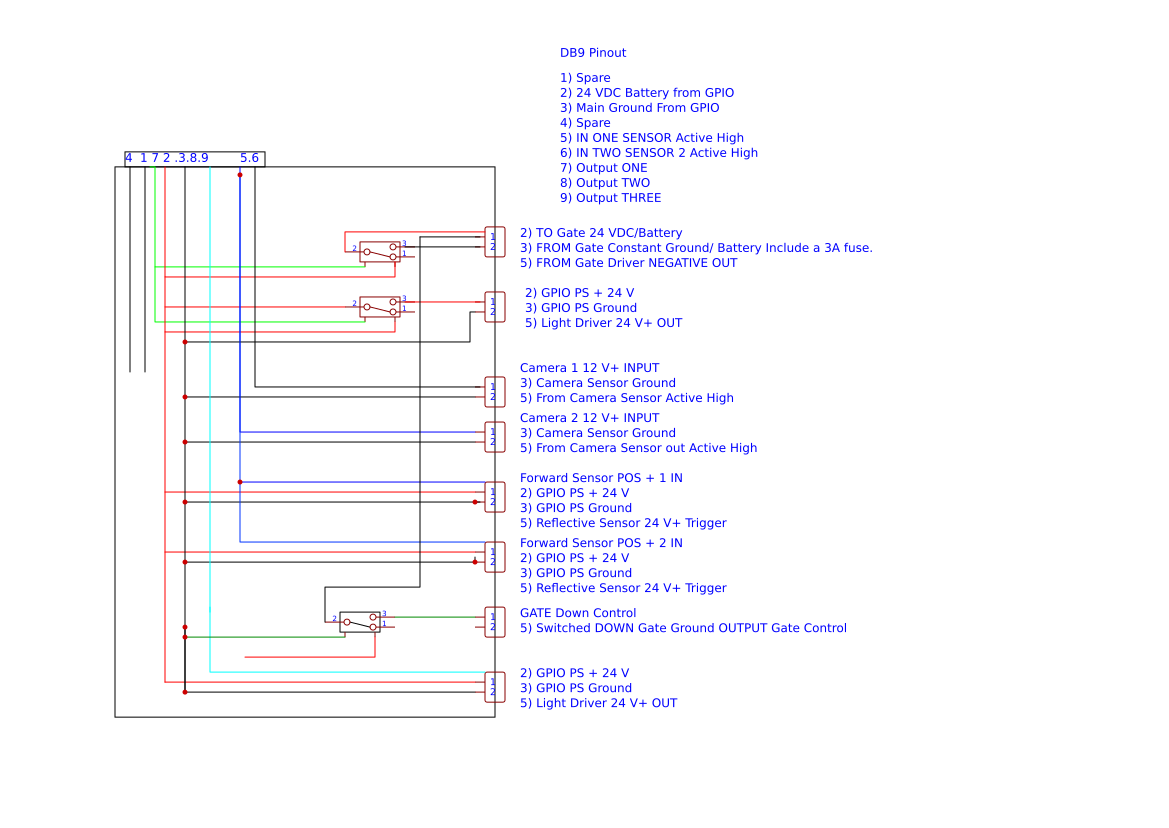Click the red junction dot on the blue wire
The height and width of the screenshot is (828, 1169).
tap(240, 173)
